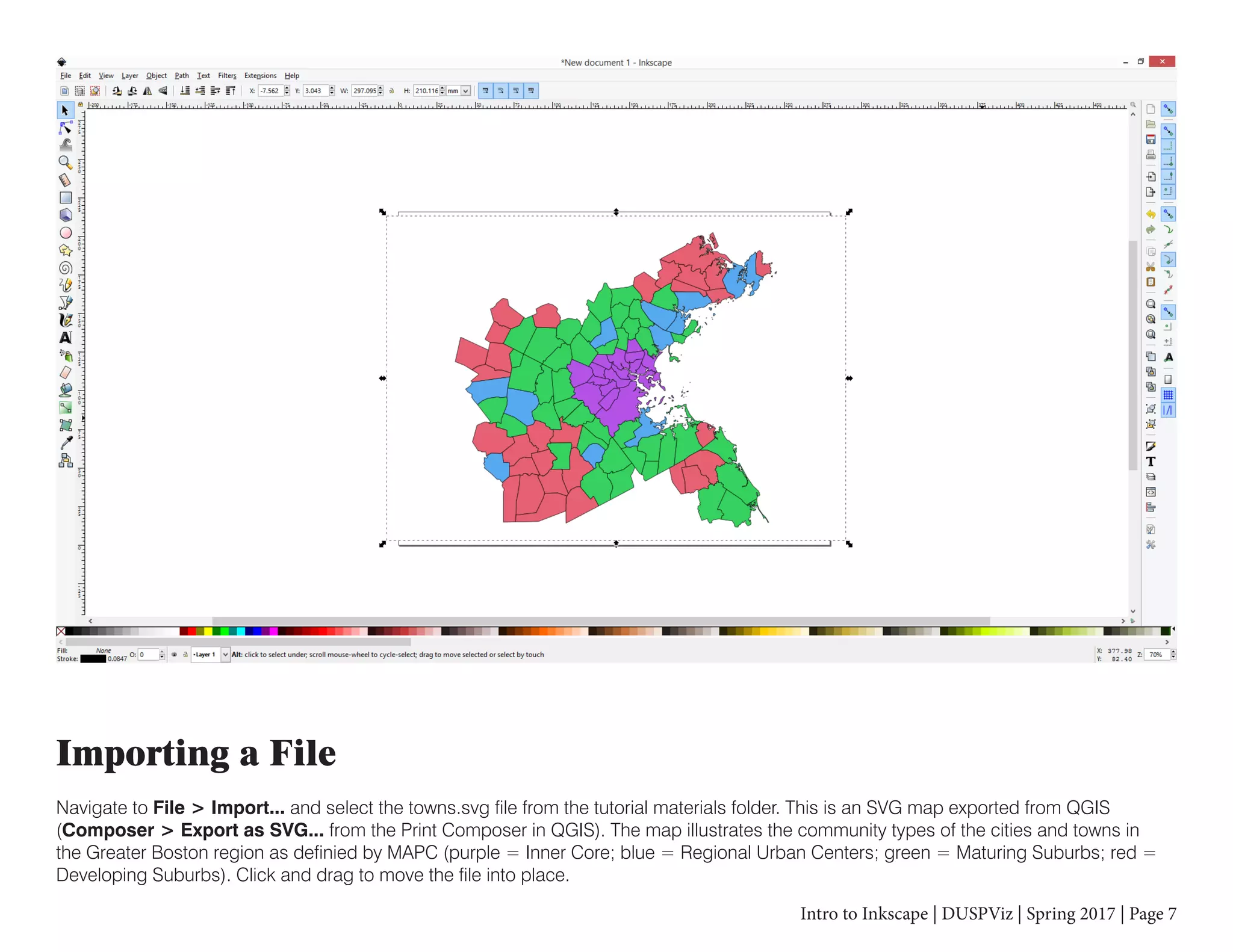Pick the 3D Box tool
Viewport: 1233px width, 952px height.
coord(66,215)
